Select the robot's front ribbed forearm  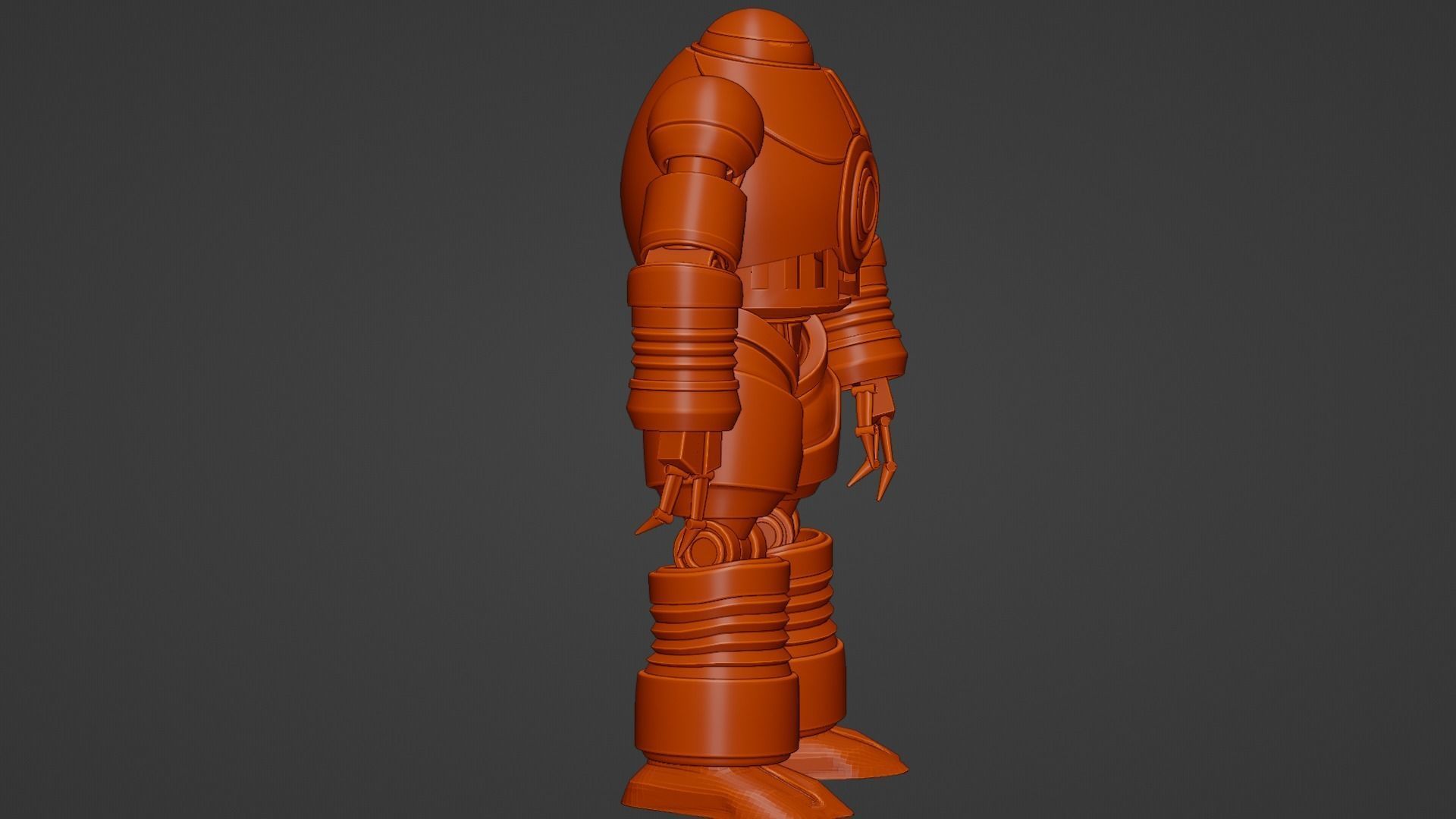(684, 348)
